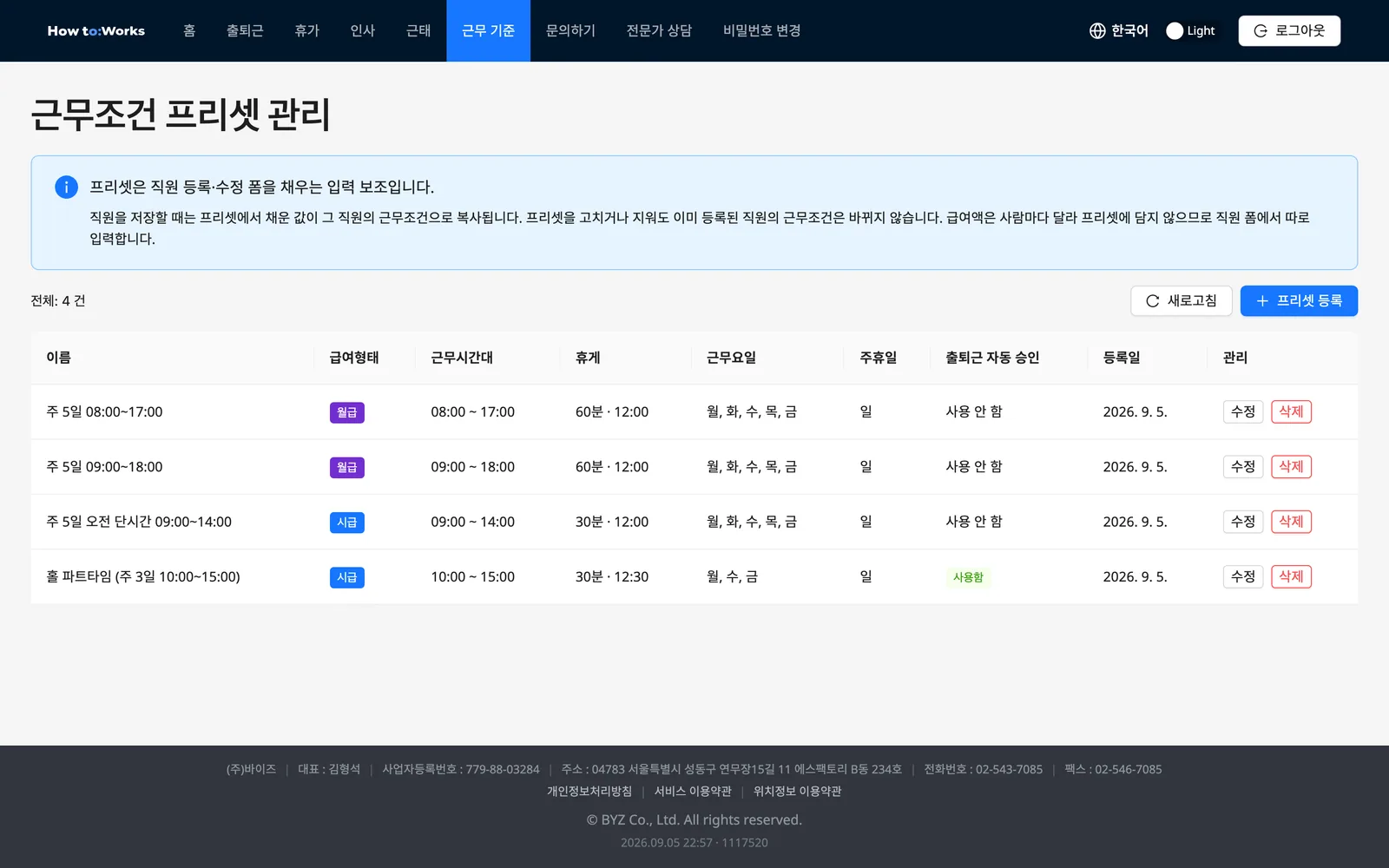Click the 홀 파트타임 (주 3일 10:00~15:00) name
The width and height of the screenshot is (1389, 868).
(143, 576)
